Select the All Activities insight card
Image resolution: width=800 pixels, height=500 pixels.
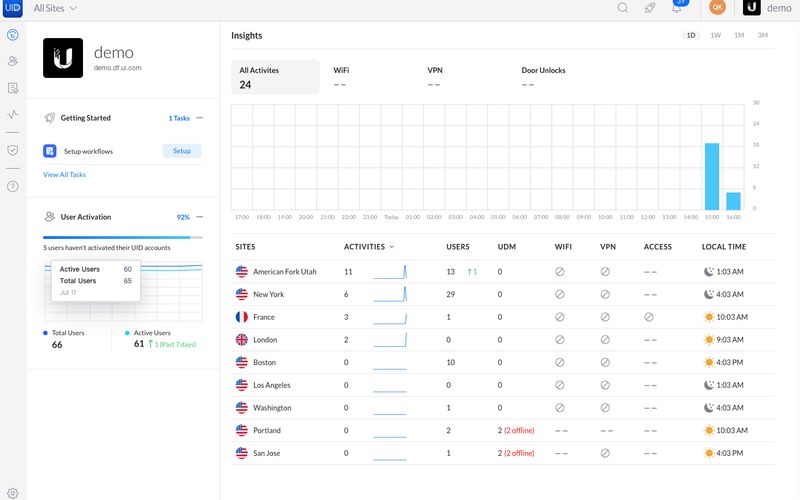click(x=276, y=77)
